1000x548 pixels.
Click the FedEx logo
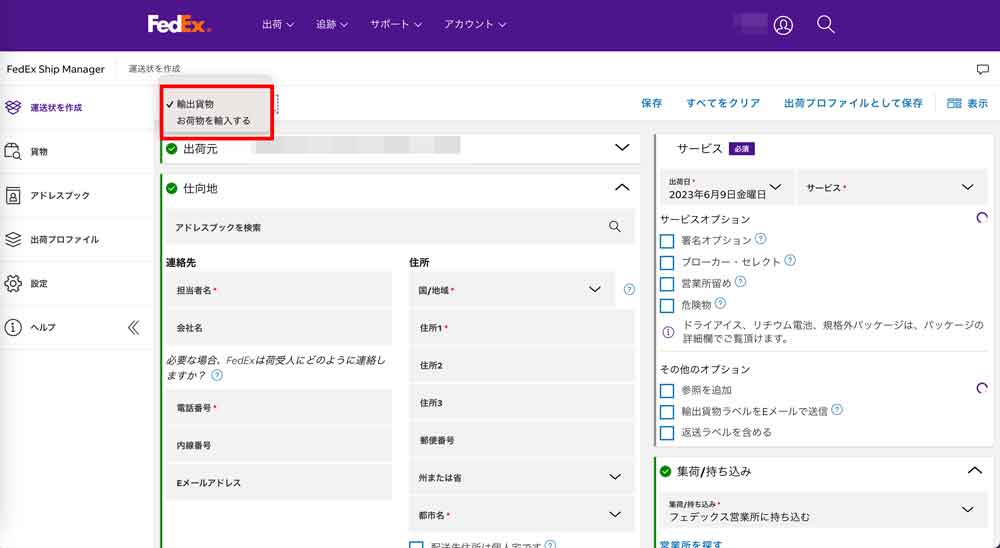tap(179, 24)
